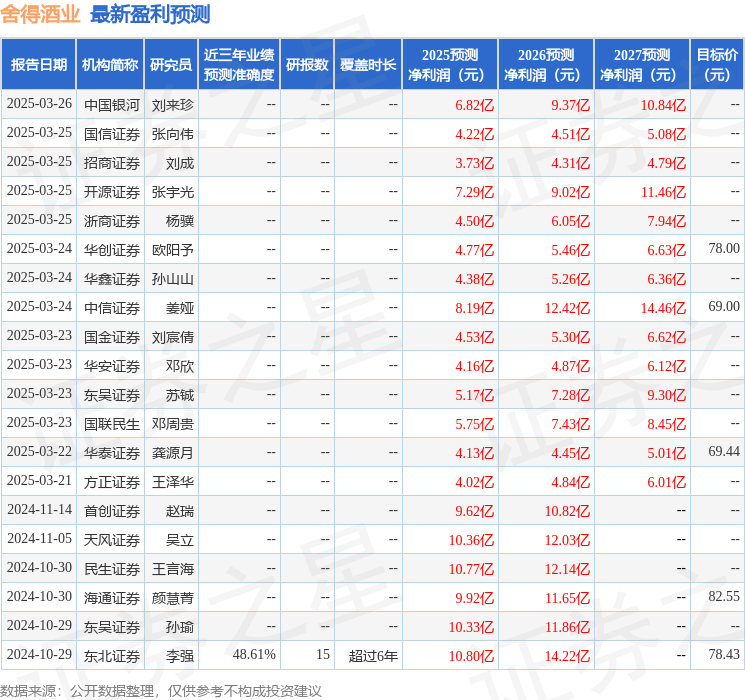The height and width of the screenshot is (700, 745).
Task: Select analyst 张向伟 in the table
Action: point(173,133)
